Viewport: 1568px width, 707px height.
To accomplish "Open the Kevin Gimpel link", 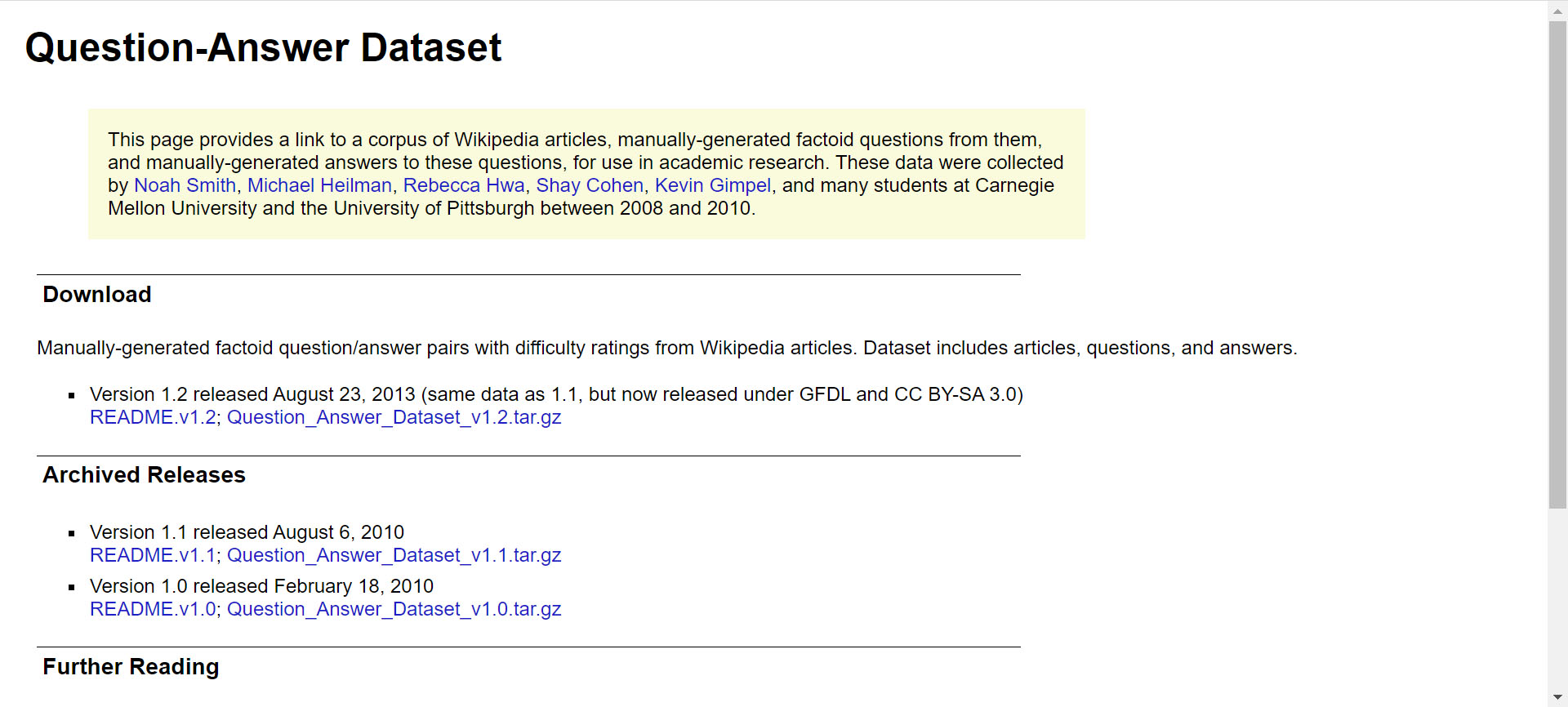I will click(x=713, y=185).
